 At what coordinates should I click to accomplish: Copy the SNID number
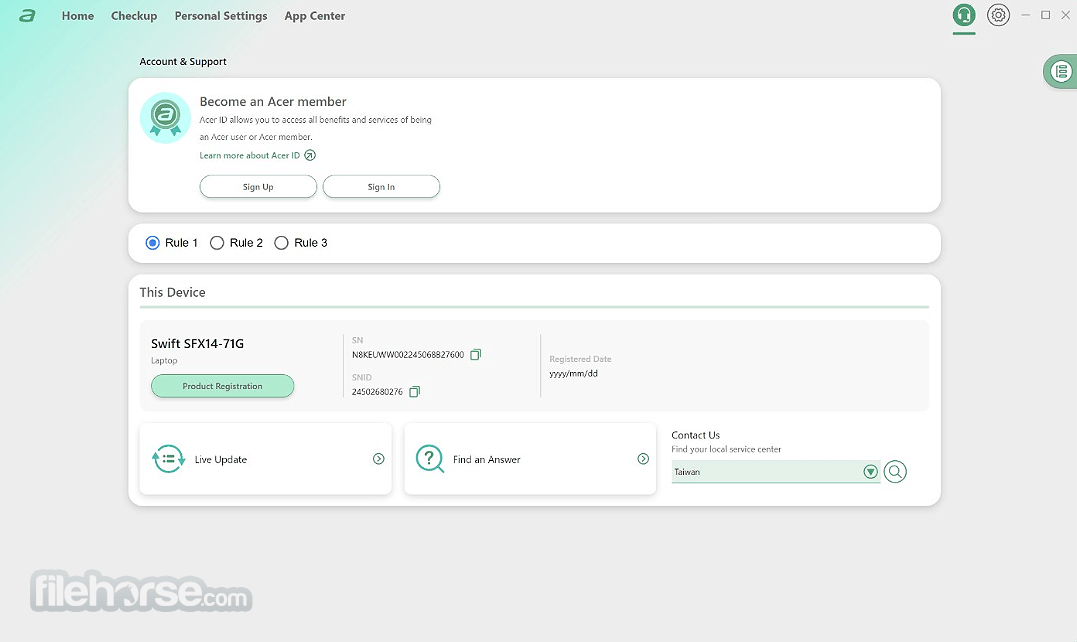coord(414,391)
